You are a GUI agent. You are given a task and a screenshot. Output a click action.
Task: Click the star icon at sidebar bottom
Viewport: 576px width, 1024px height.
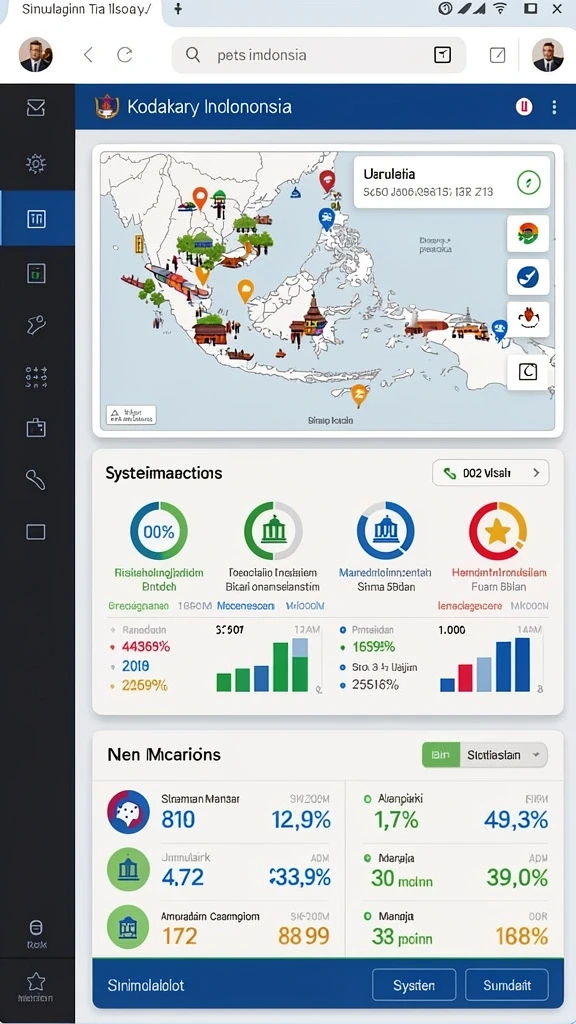pyautogui.click(x=36, y=981)
